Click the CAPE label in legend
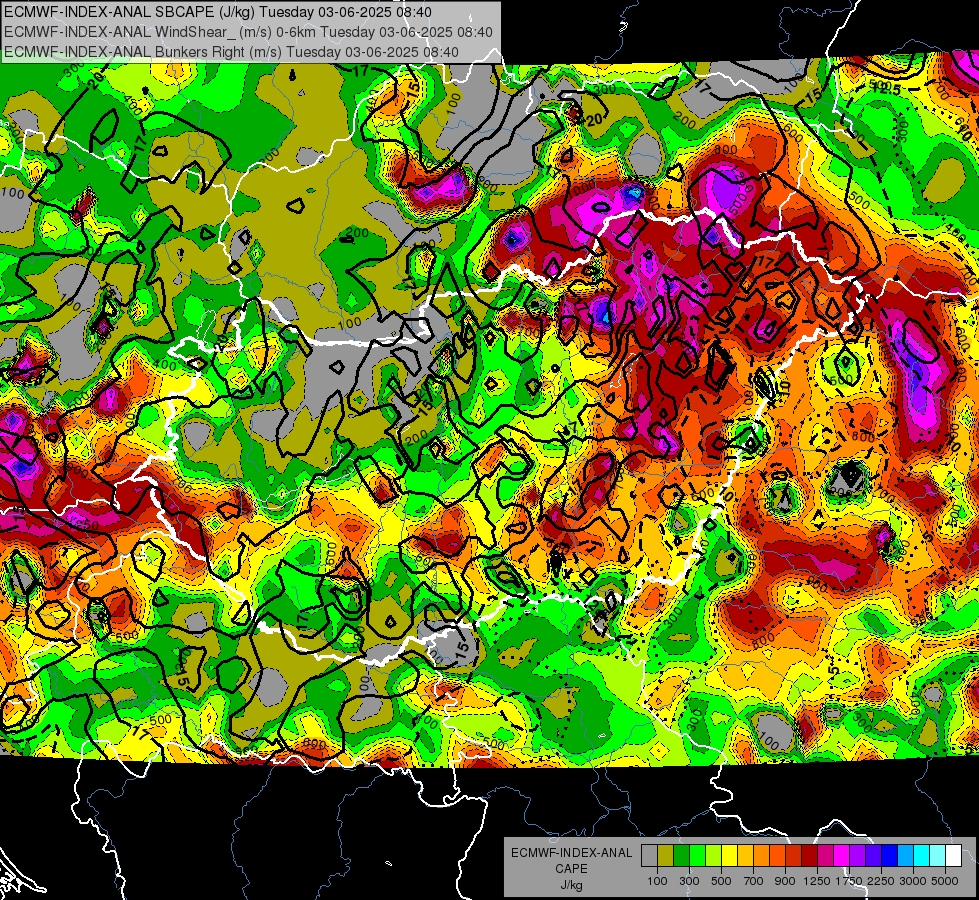This screenshot has height=900, width=979. [571, 868]
